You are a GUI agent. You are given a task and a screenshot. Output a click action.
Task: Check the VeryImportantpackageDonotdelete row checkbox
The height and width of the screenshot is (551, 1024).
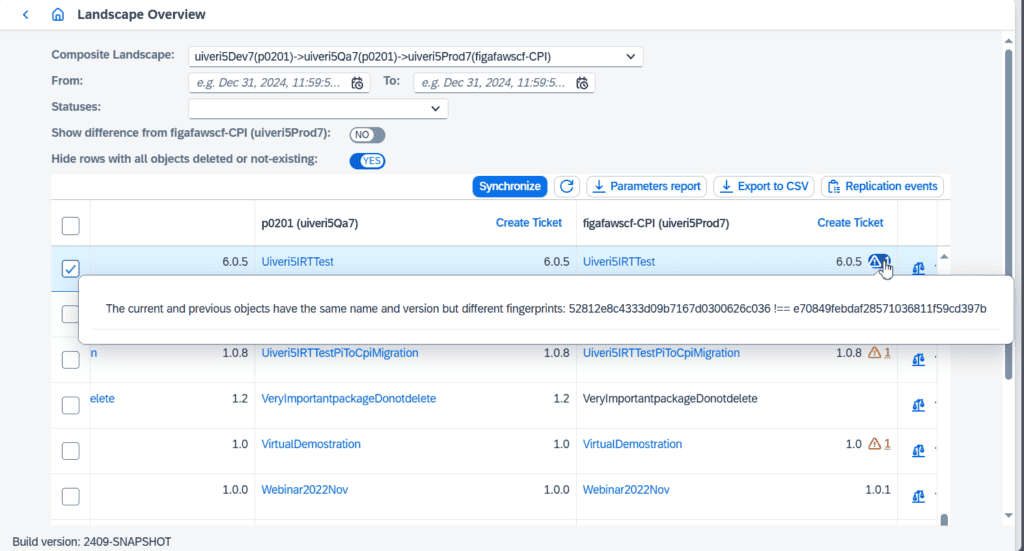71,405
